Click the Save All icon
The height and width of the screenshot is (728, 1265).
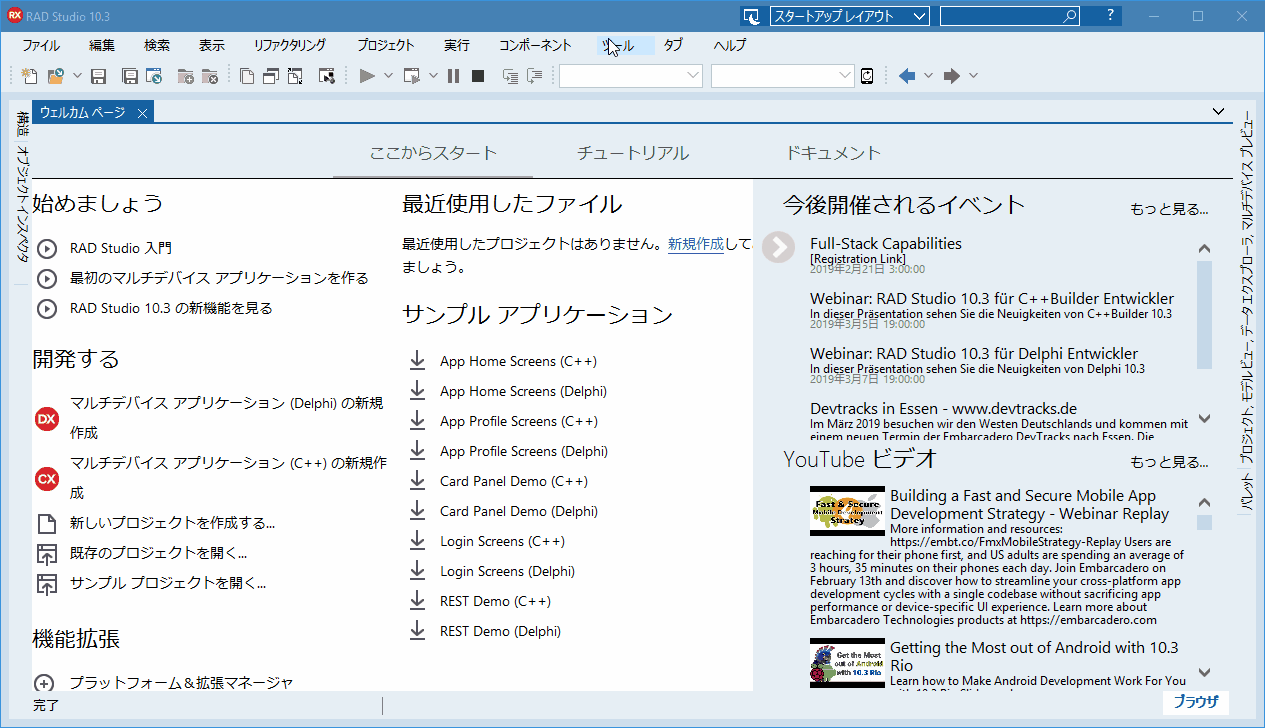130,76
